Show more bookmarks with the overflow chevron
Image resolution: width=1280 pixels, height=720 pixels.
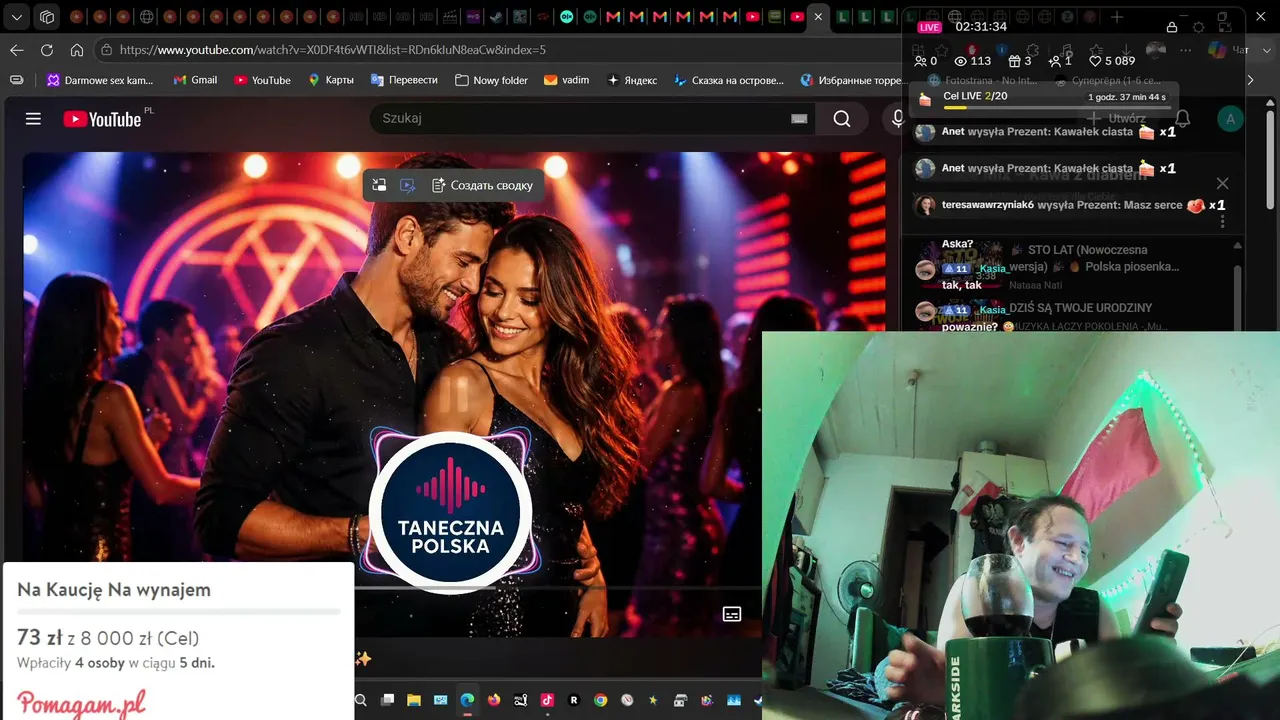(1250, 80)
